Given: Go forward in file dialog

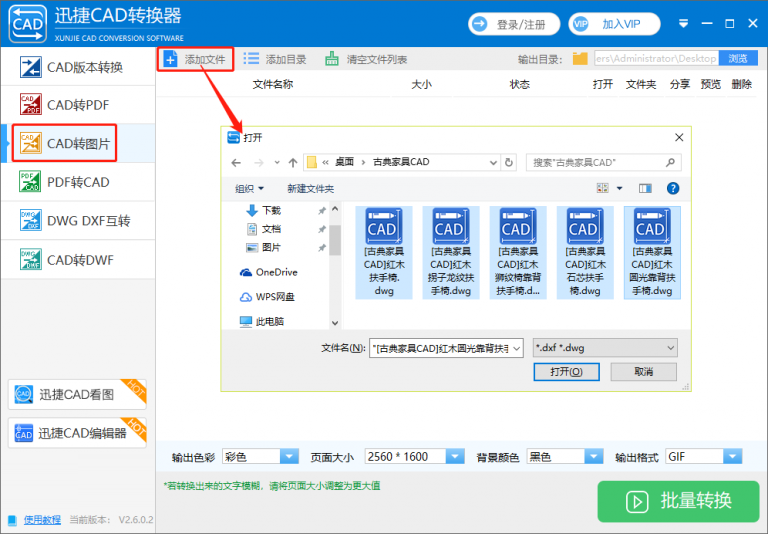Looking at the screenshot, I should [259, 163].
